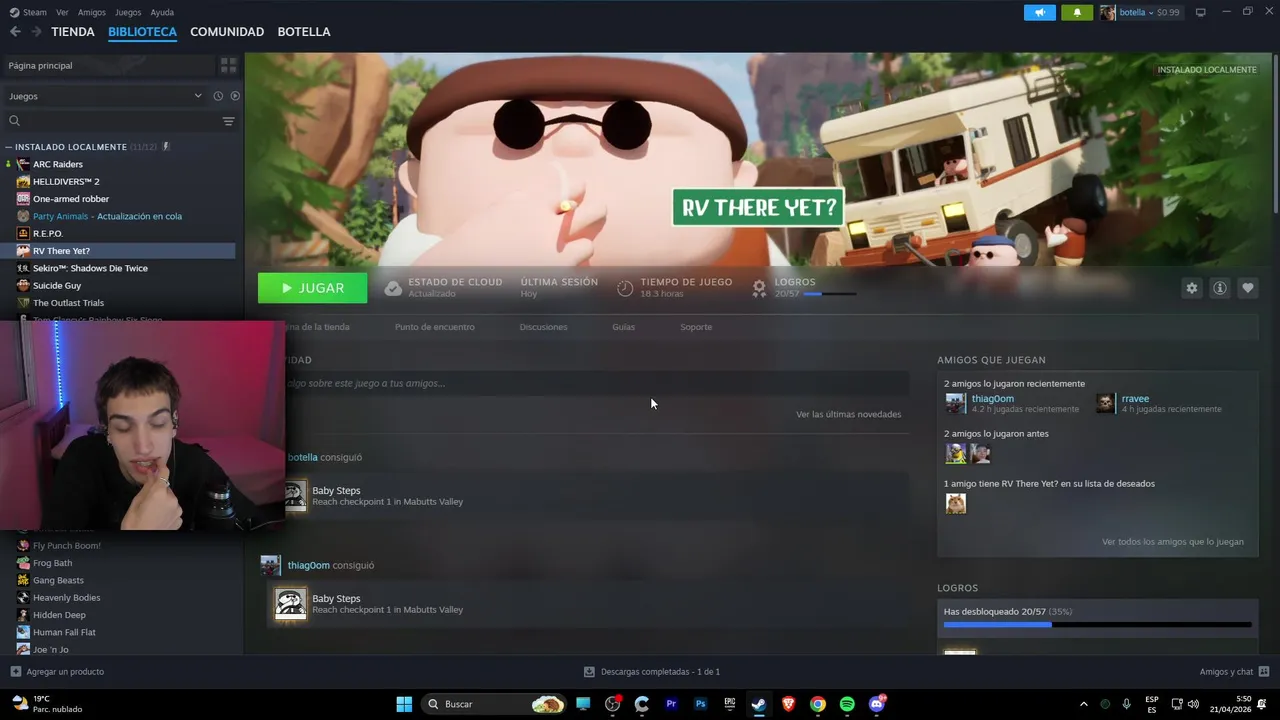The width and height of the screenshot is (1280, 720).
Task: Open botella account dropdown
Action: click(1140, 12)
